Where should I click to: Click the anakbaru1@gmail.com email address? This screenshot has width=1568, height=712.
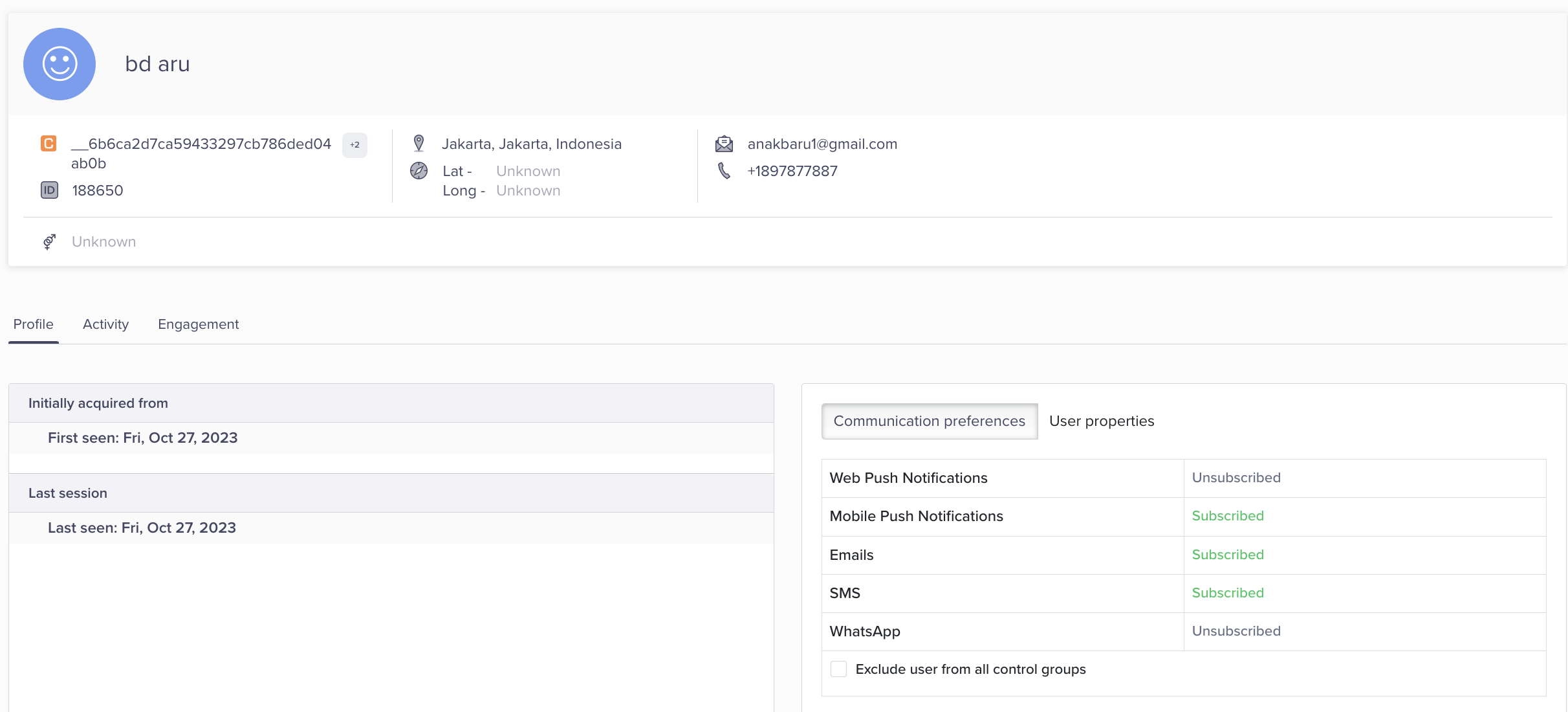(x=822, y=144)
